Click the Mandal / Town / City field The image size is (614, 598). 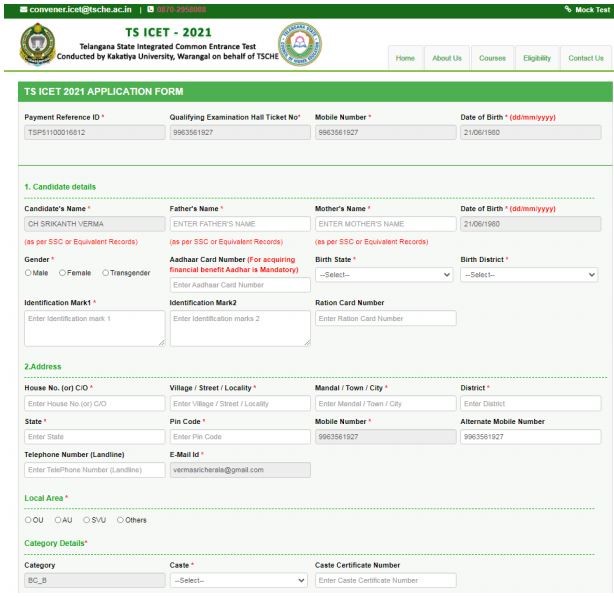coord(386,403)
